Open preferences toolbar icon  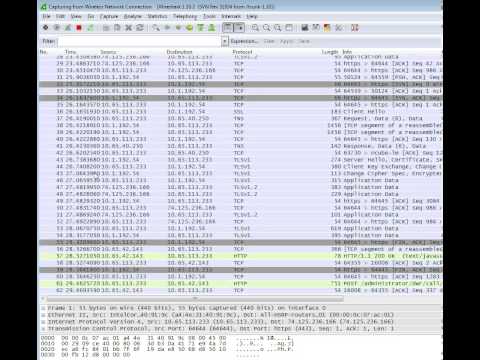click(x=338, y=28)
